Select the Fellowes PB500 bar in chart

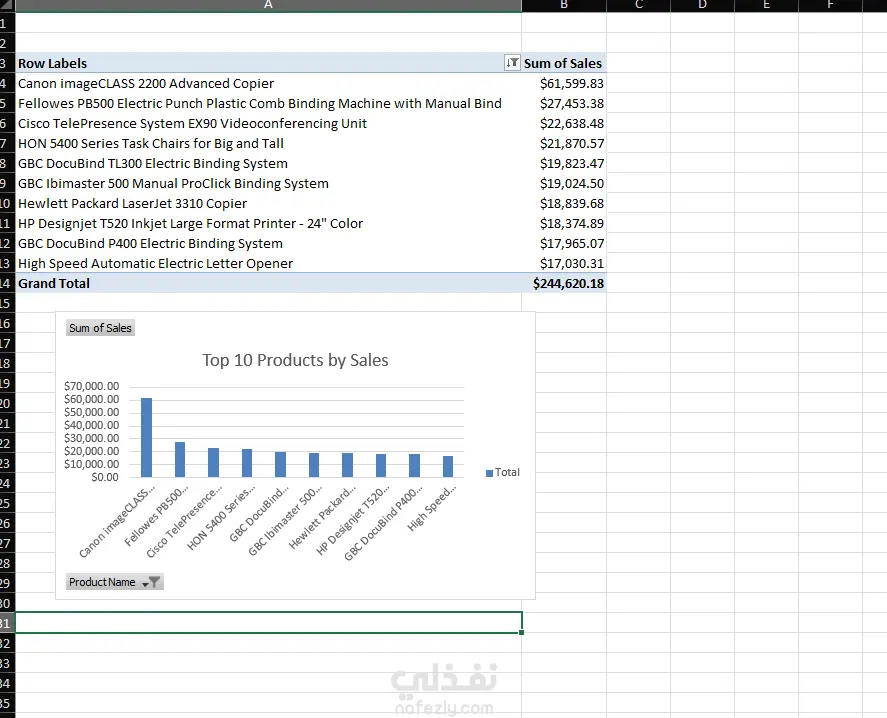pos(180,459)
